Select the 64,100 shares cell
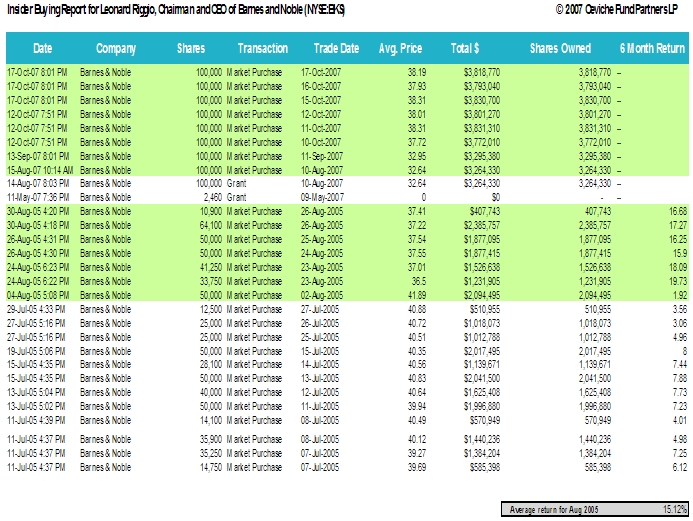Screen dimensions: 693x521 [210, 225]
